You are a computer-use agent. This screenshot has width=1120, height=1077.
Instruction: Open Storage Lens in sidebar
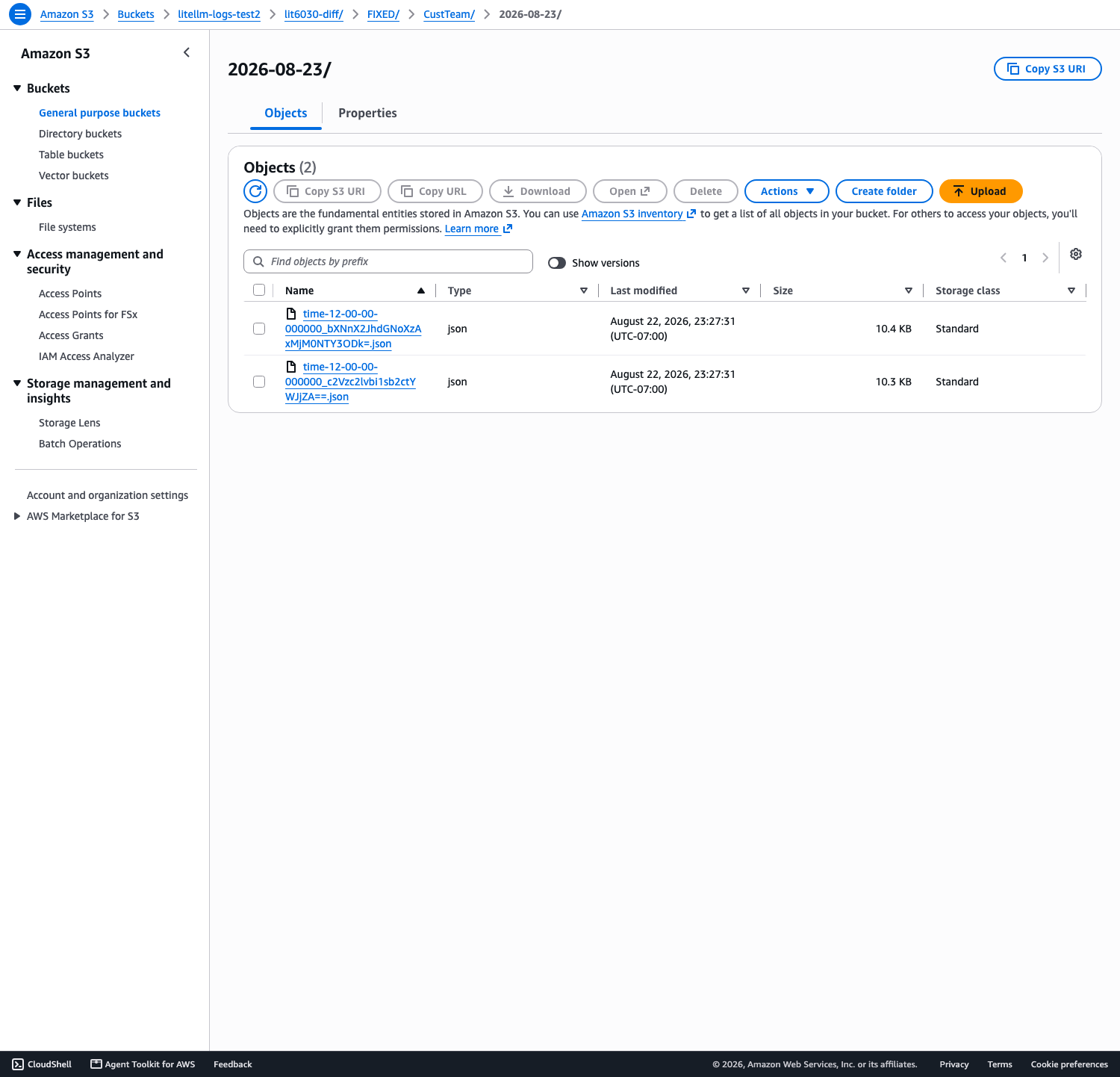point(69,423)
